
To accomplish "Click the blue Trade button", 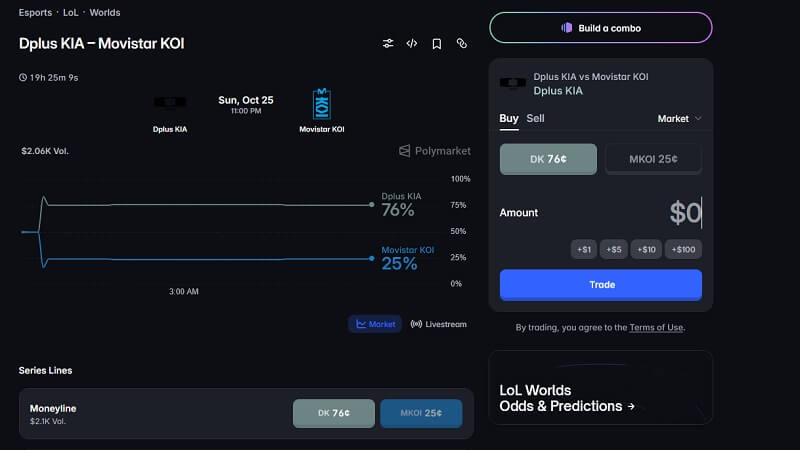I will (x=601, y=285).
